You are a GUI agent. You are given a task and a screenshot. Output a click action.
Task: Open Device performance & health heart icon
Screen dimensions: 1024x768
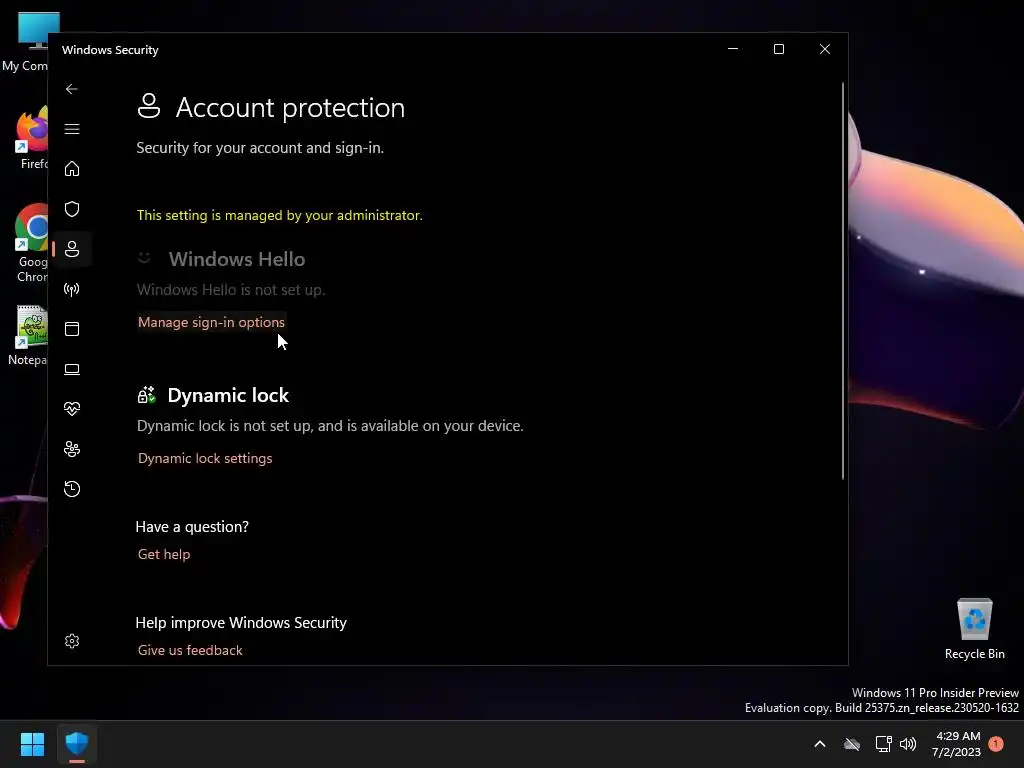[x=72, y=409]
